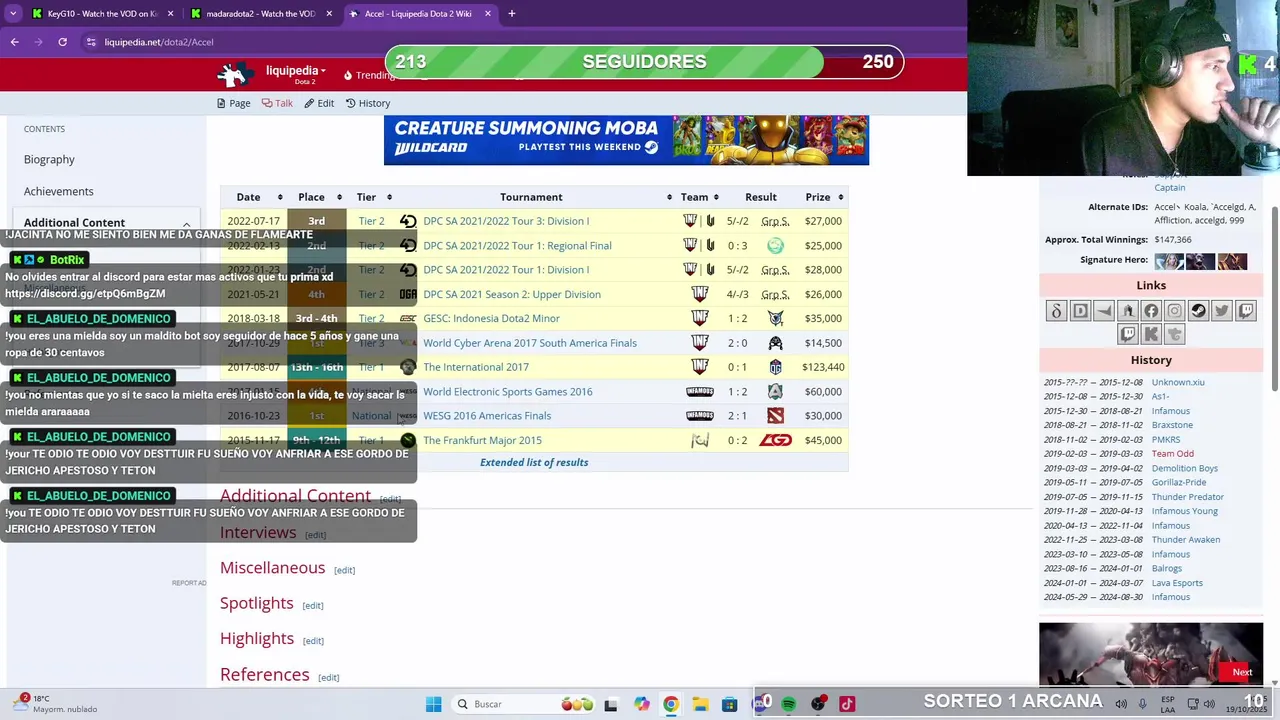The height and width of the screenshot is (720, 1280).
Task: Go to Achievements in contents sidebar
Action: click(58, 191)
